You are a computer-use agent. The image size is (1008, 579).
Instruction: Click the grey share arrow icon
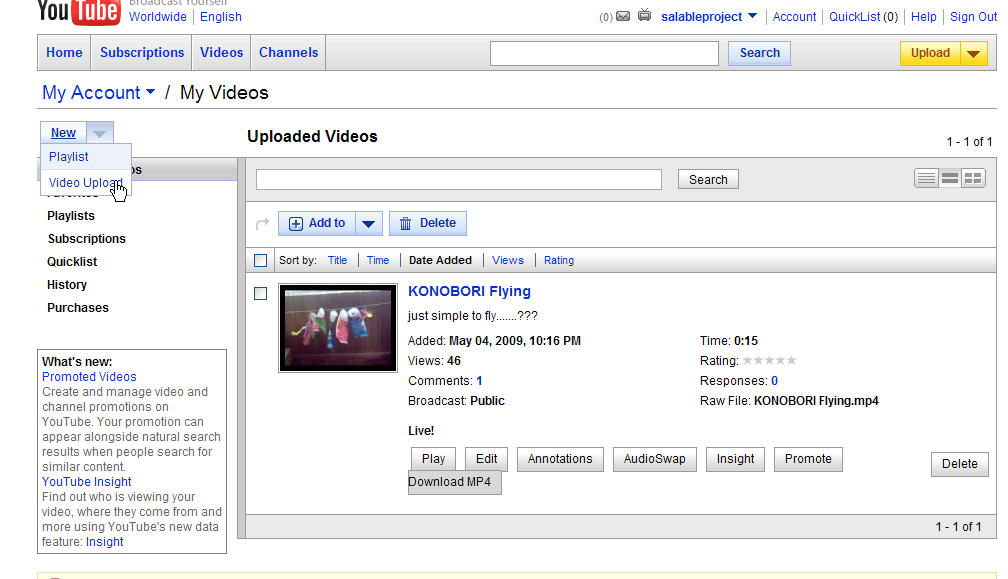262,224
